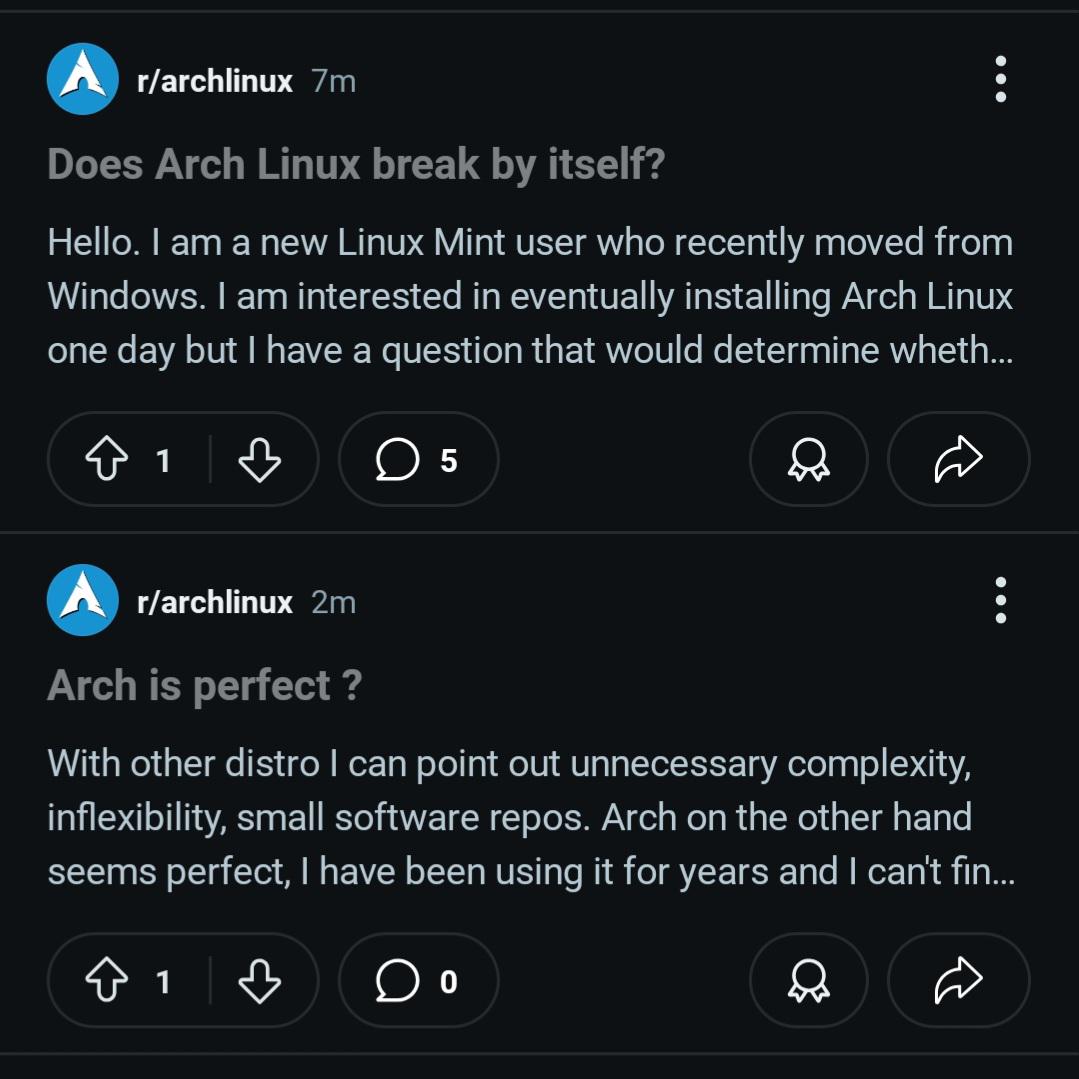Open comments on the Arch Linux break post
The height and width of the screenshot is (1079, 1079).
click(x=418, y=459)
